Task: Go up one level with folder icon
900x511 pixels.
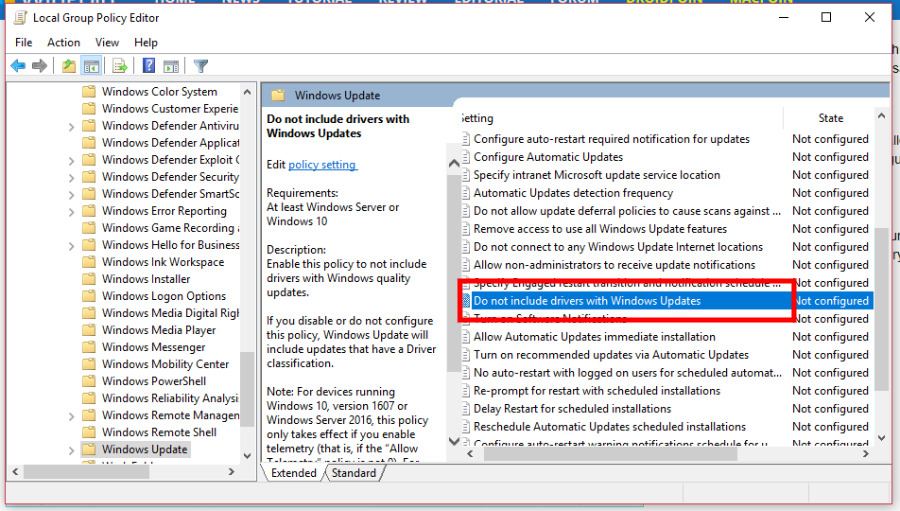Action: pyautogui.click(x=69, y=66)
